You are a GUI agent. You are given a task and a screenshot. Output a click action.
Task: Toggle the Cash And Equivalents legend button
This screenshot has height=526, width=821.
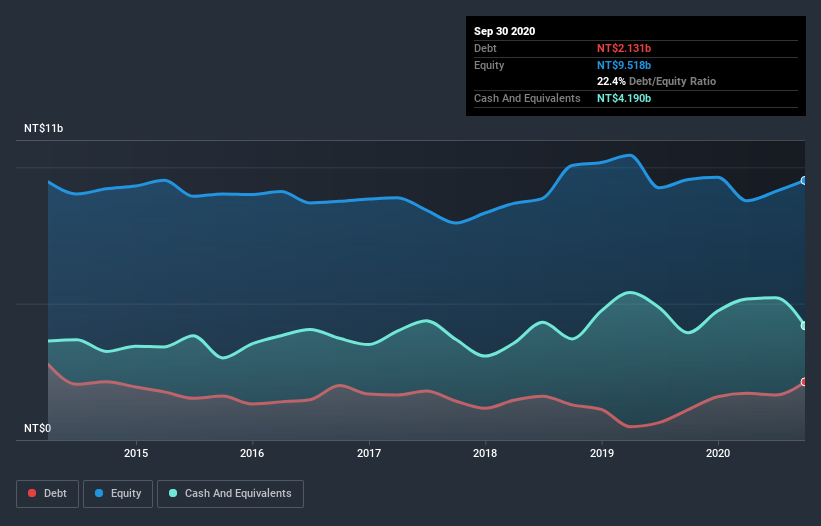[230, 494]
